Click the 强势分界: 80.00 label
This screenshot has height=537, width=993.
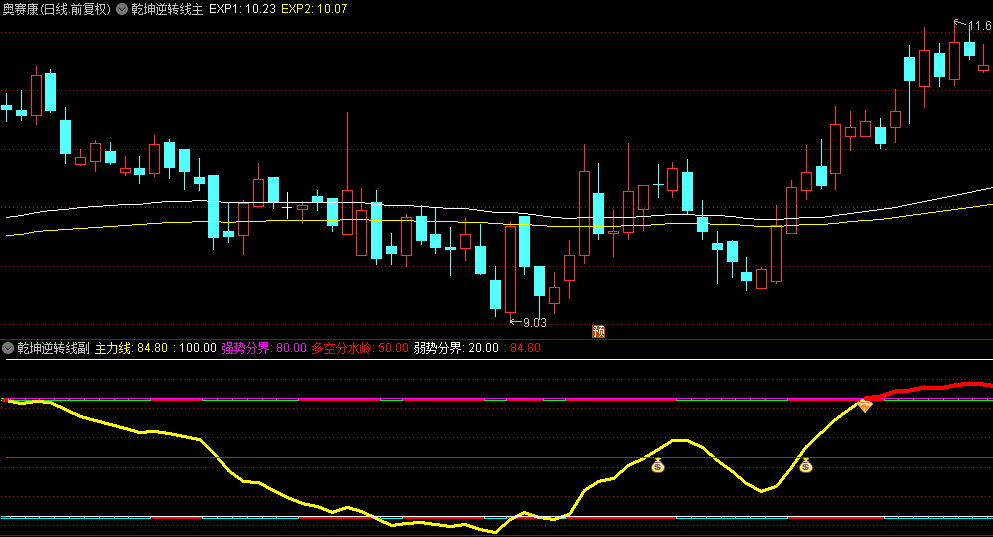tap(263, 348)
